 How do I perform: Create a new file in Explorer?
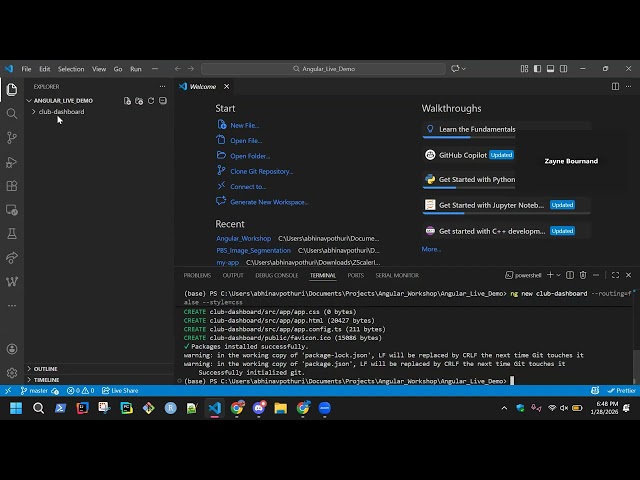127,101
